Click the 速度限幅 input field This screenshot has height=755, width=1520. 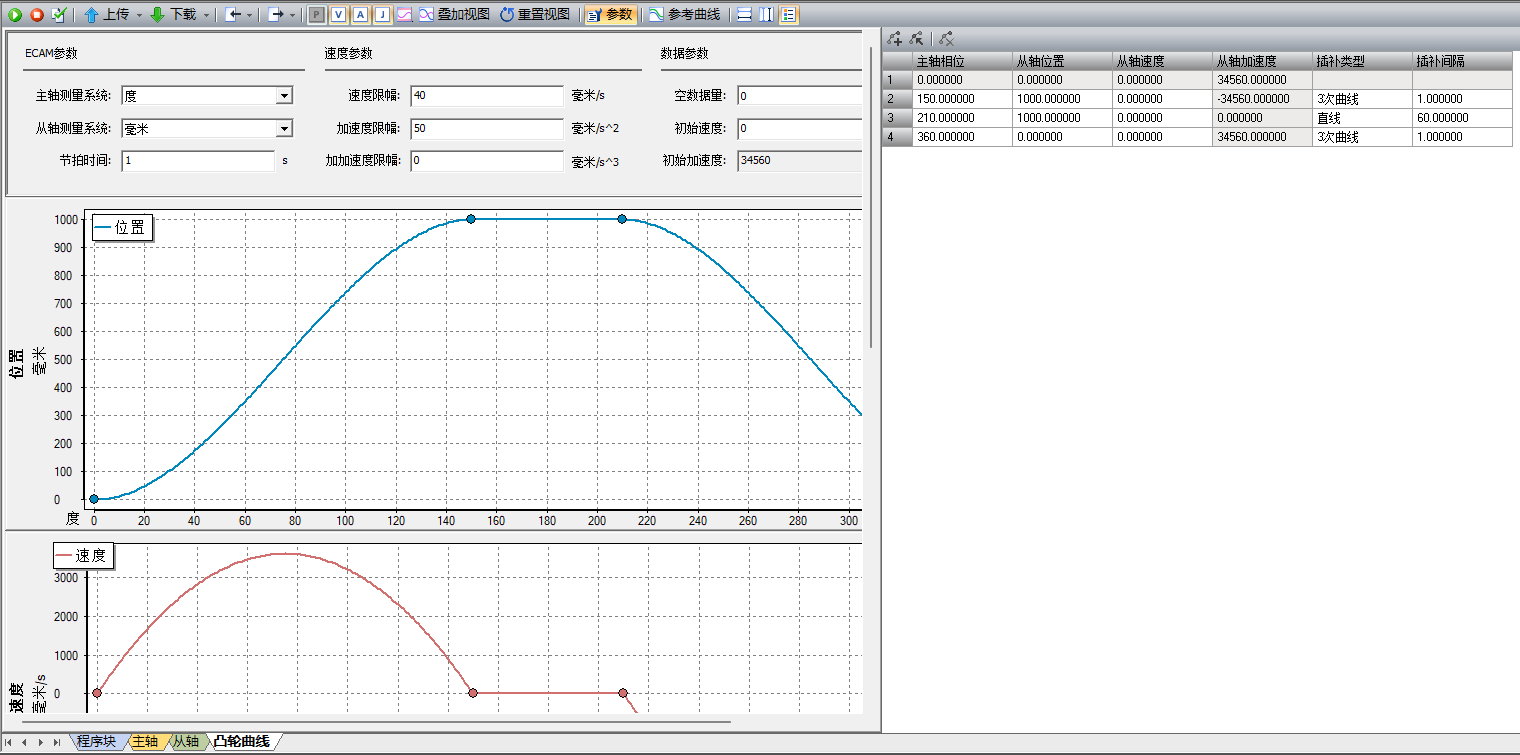486,96
